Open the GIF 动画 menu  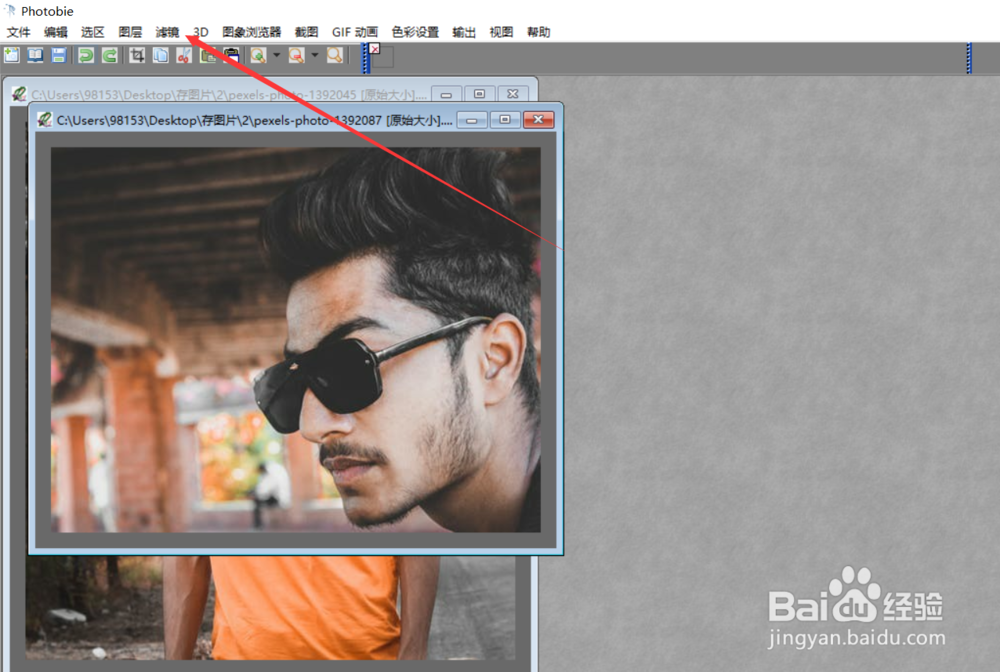[x=355, y=32]
